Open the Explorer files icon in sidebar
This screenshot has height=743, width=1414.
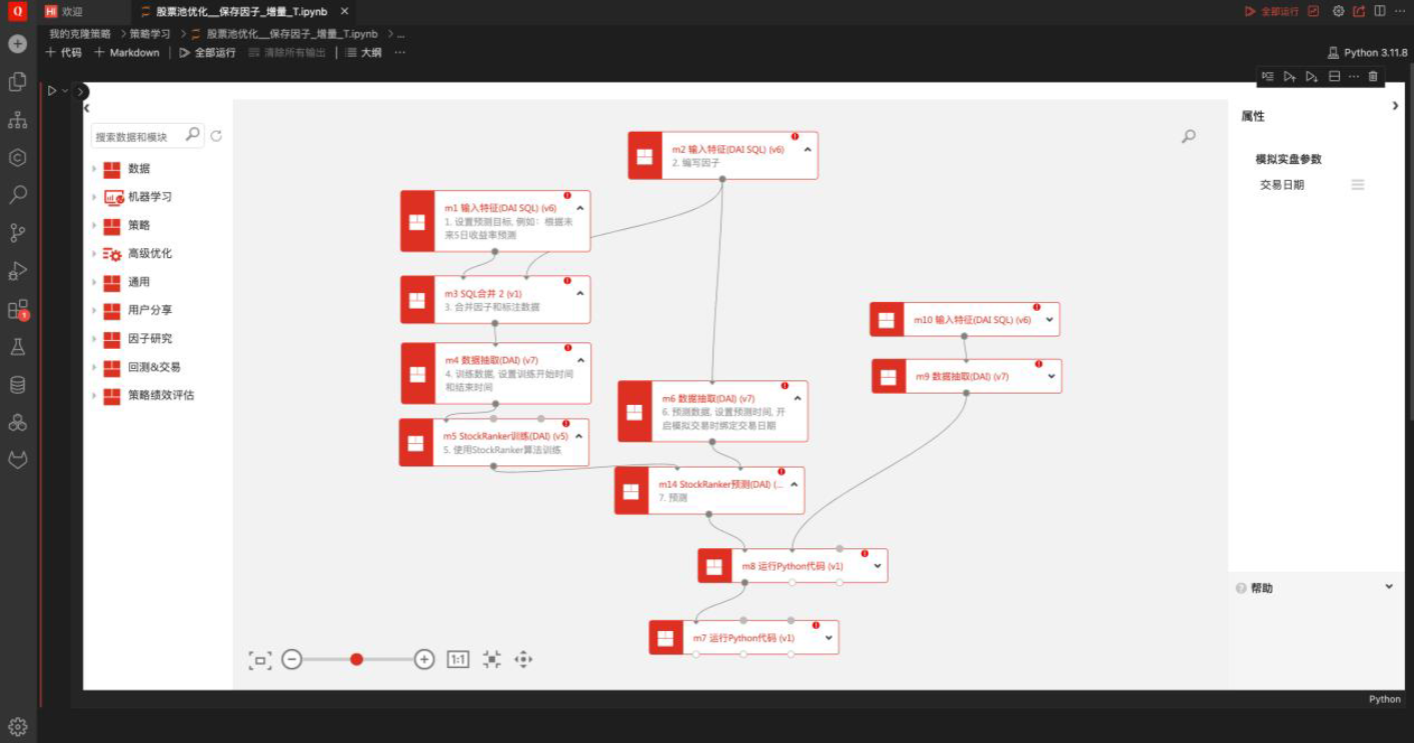pos(17,82)
